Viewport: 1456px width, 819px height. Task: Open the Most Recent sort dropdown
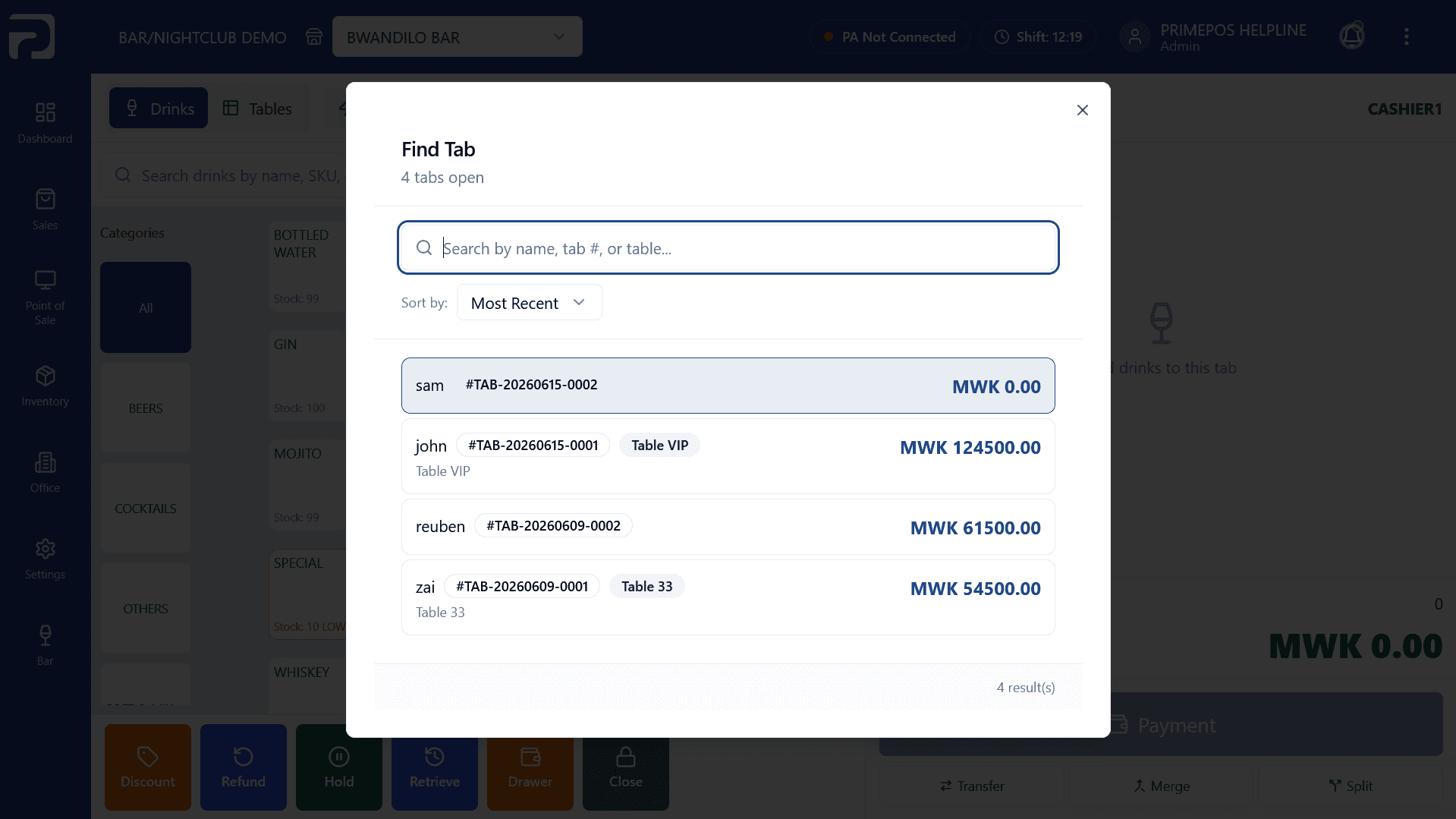click(x=529, y=302)
